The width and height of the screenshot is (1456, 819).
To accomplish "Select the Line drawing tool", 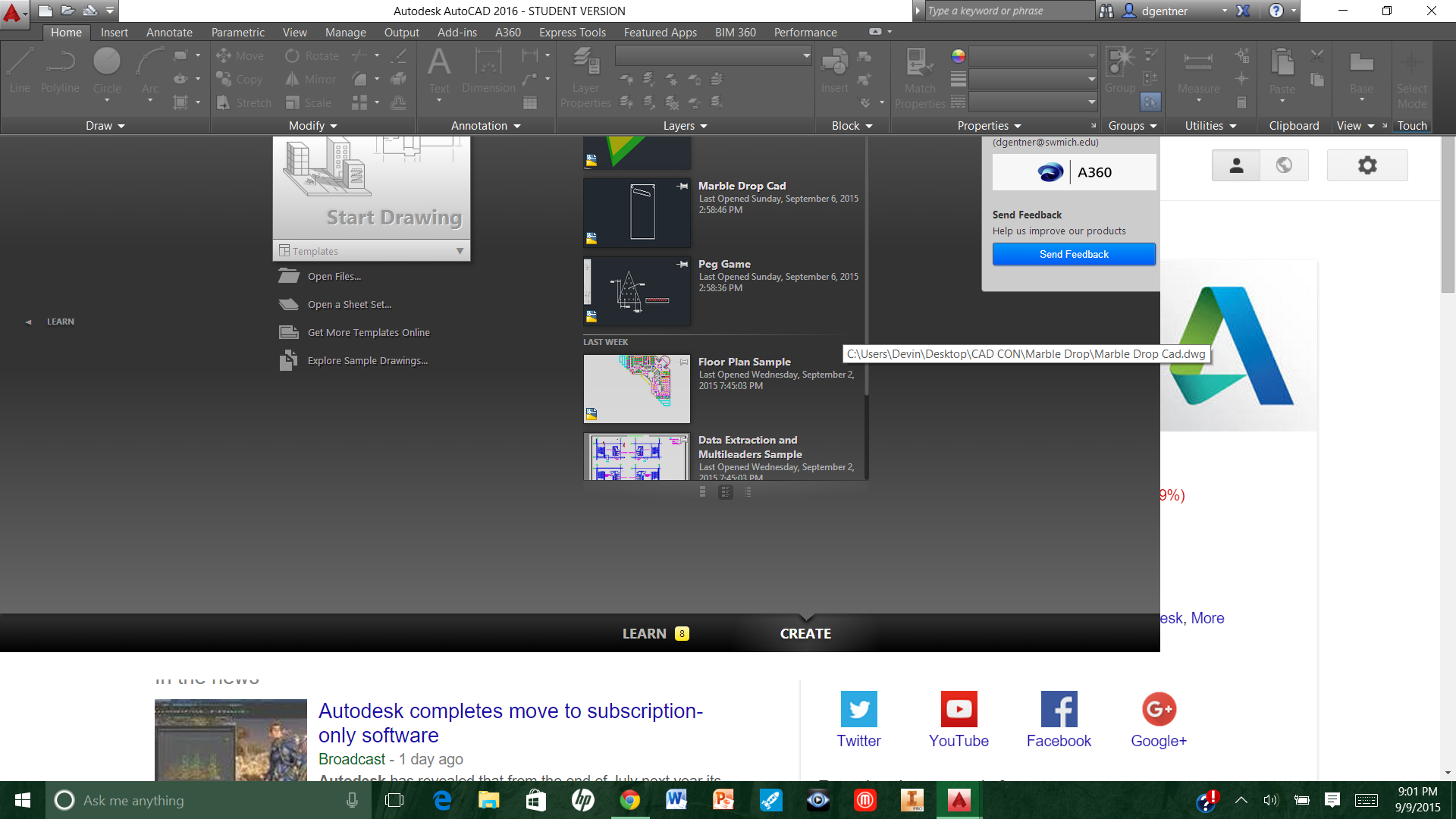I will 19,72.
